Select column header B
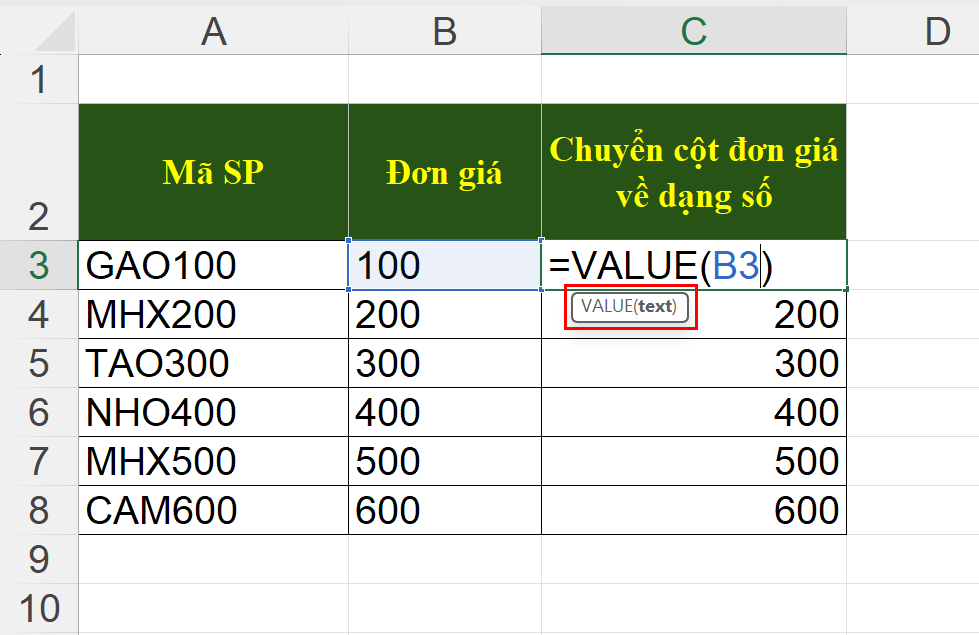Screen dimensions: 979x635 coord(445,31)
